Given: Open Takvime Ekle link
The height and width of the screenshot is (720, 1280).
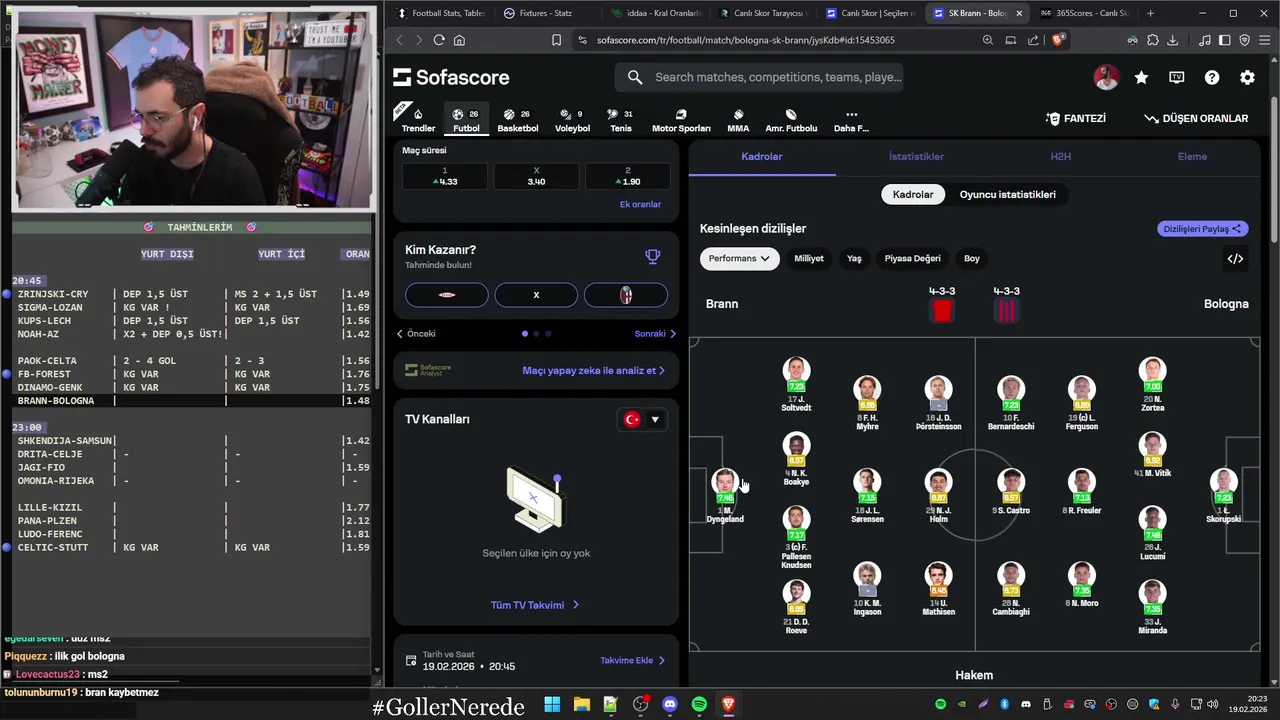Looking at the screenshot, I should [632, 660].
